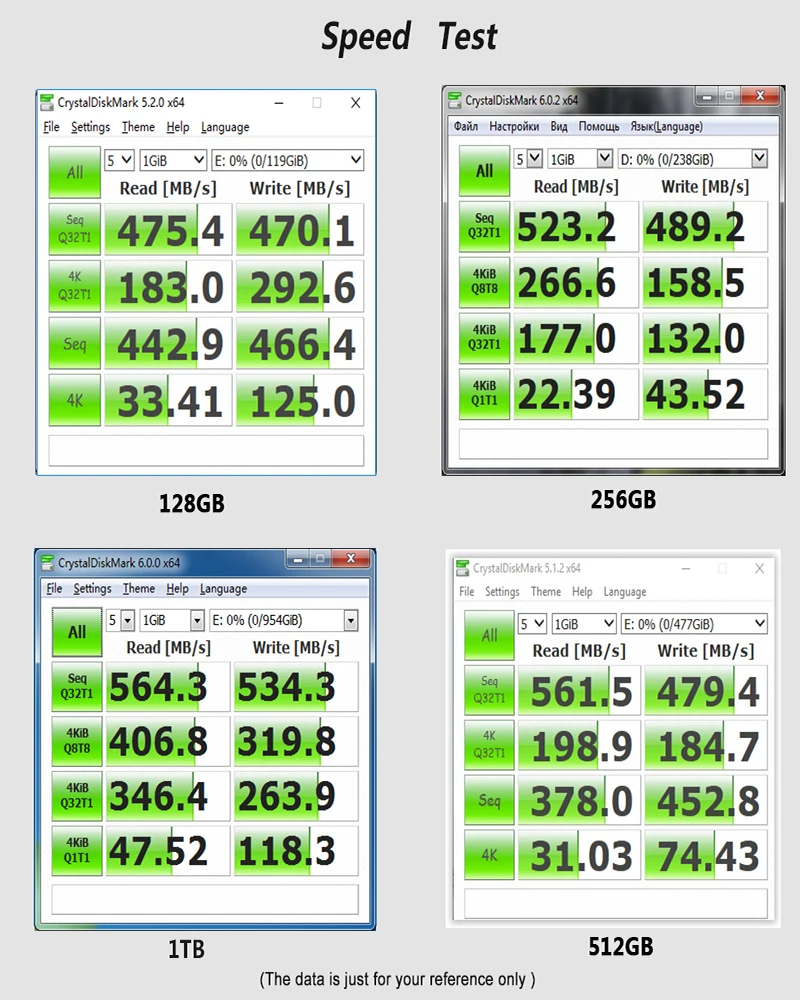Start 4KiB Q1T1 test in 6.0.0 window
The height and width of the screenshot is (1000, 800).
pyautogui.click(x=77, y=851)
